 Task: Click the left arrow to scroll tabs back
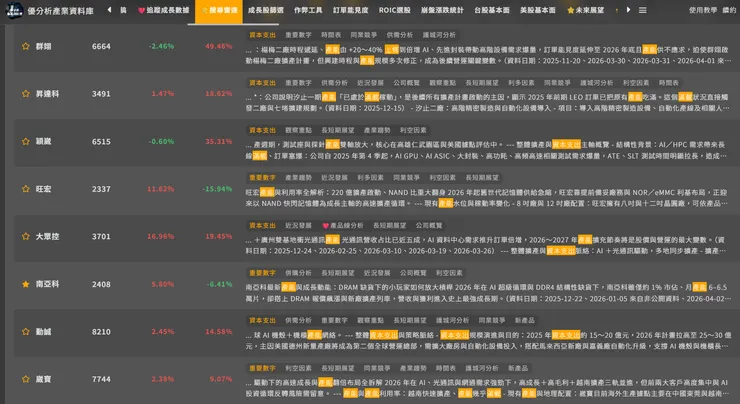click(109, 9)
